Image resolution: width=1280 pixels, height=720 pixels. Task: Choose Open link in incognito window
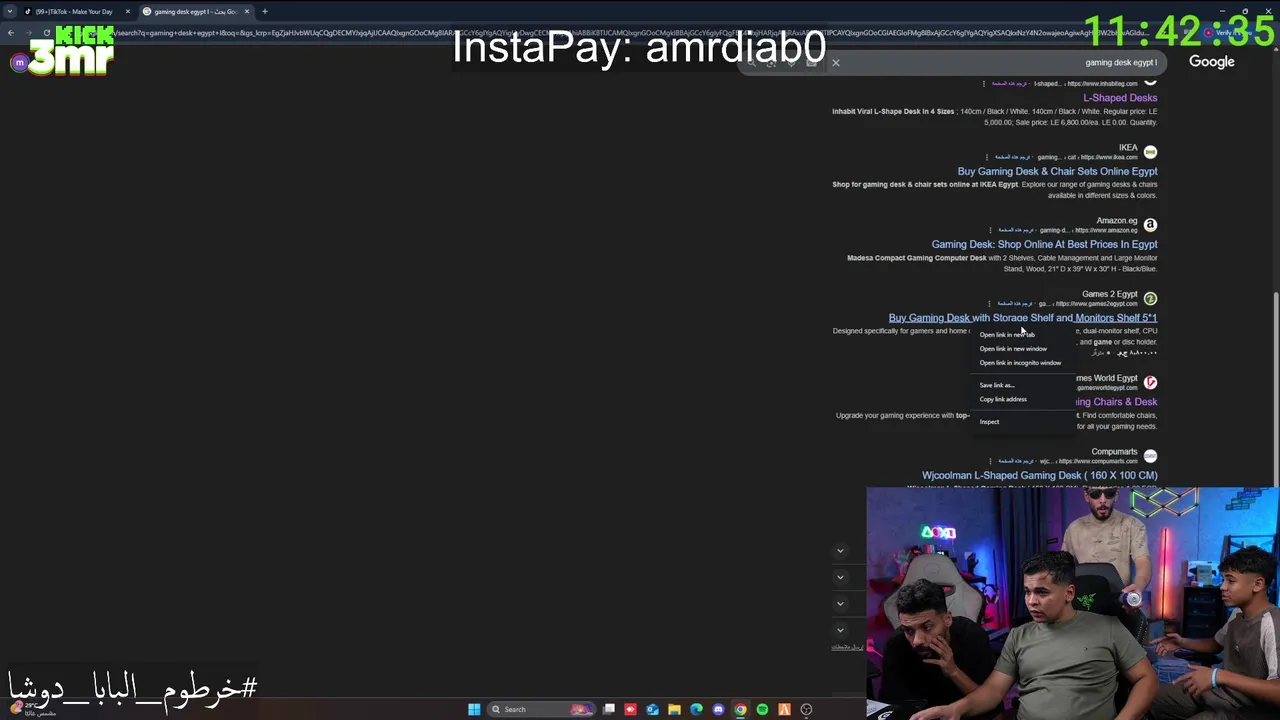click(x=1022, y=363)
